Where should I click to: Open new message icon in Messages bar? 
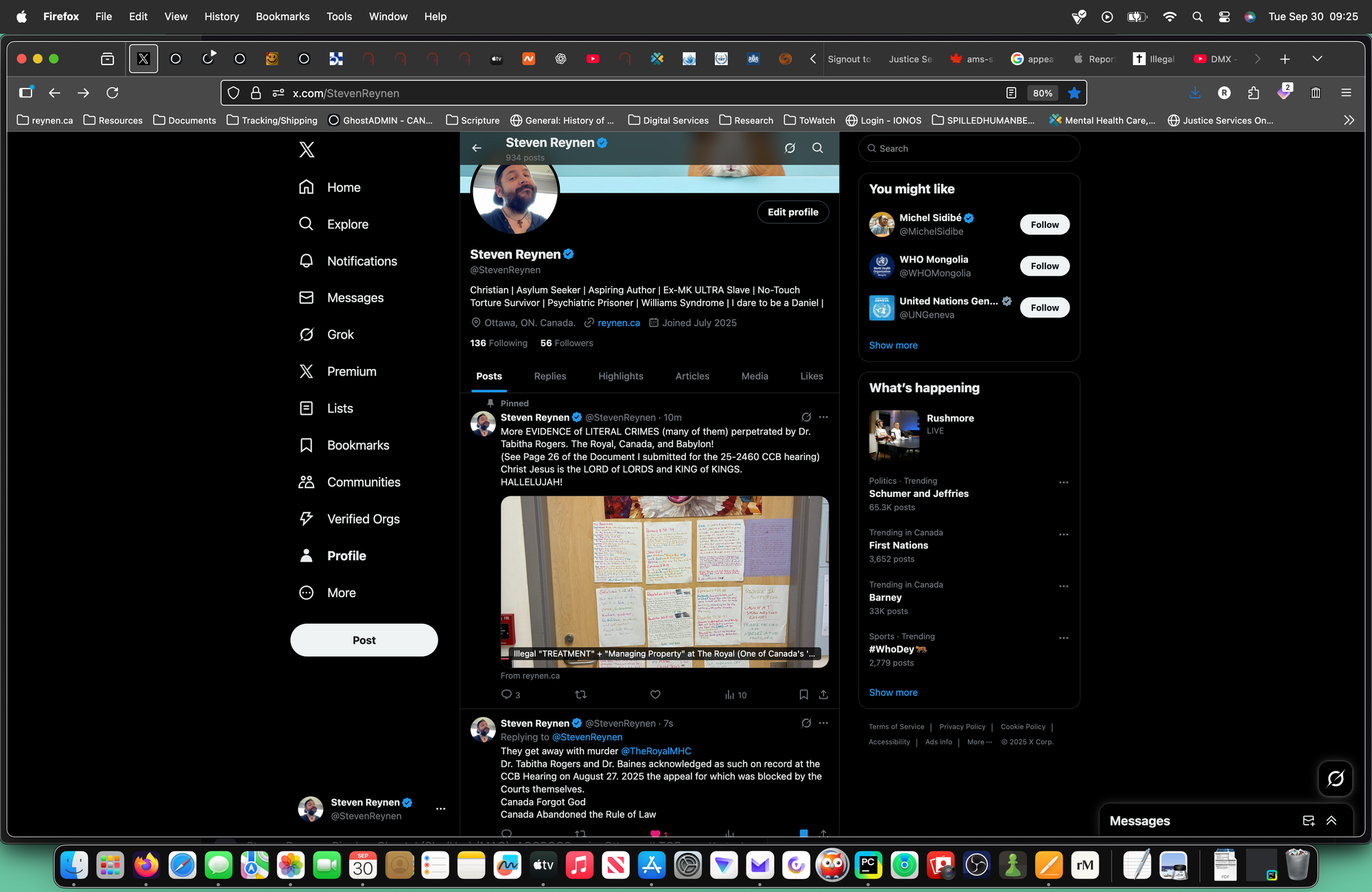1308,821
